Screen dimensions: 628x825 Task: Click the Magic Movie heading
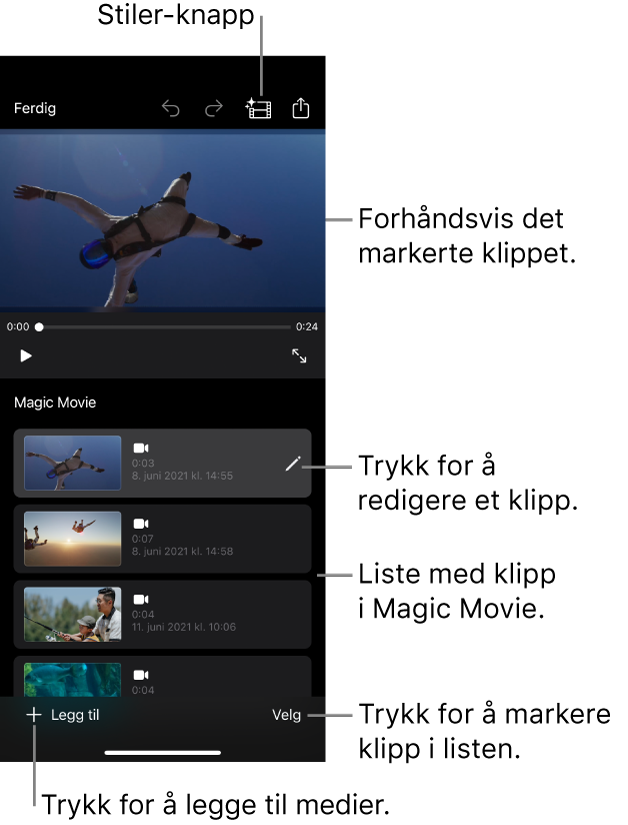55,403
